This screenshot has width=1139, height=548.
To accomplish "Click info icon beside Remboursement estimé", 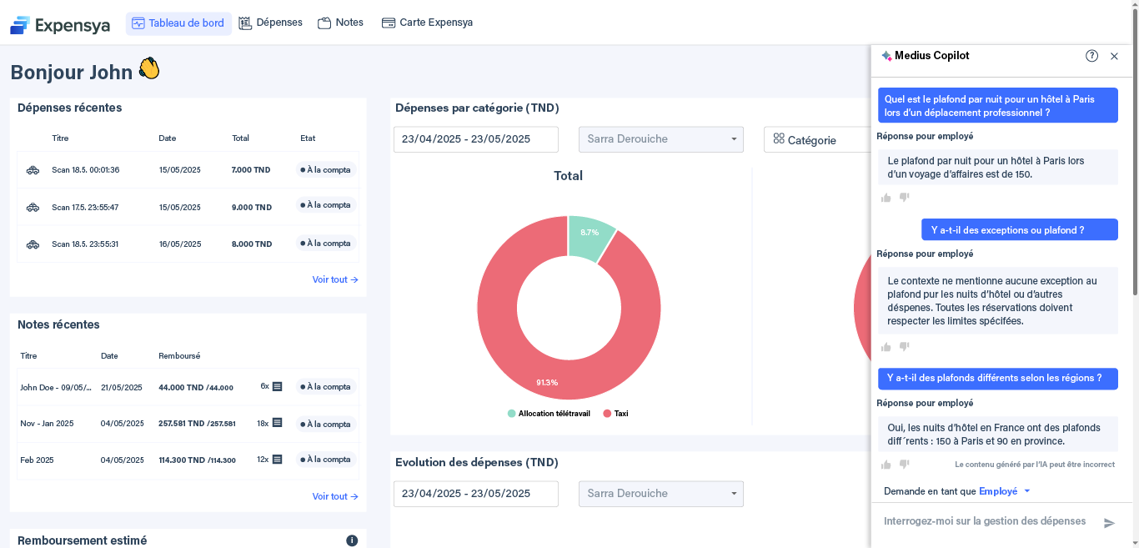I will [x=352, y=540].
